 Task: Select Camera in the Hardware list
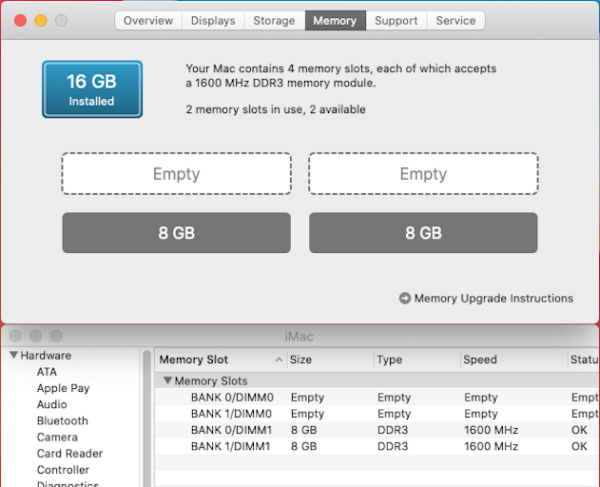pyautogui.click(x=57, y=437)
